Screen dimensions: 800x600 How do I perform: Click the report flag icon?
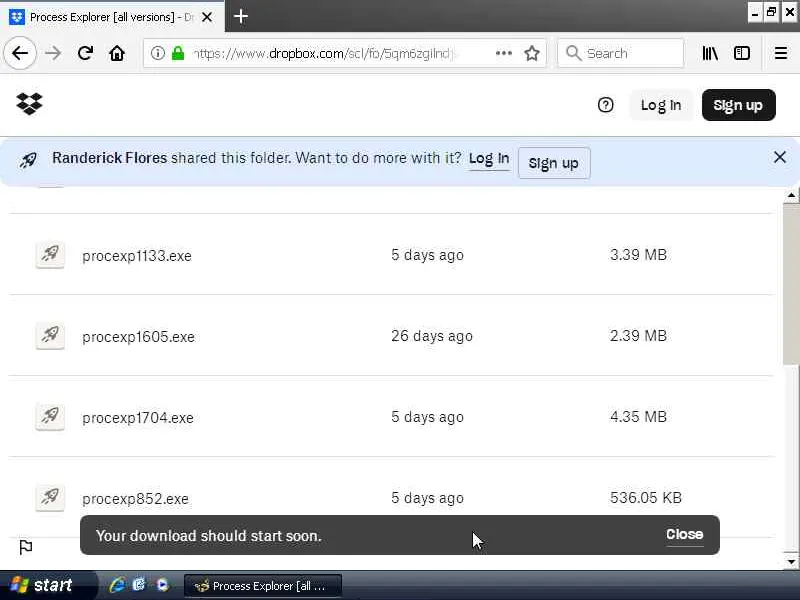pyautogui.click(x=26, y=547)
